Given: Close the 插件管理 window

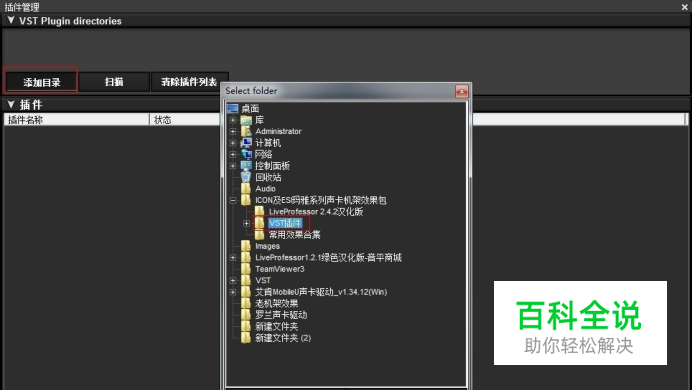Looking at the screenshot, I should [684, 7].
